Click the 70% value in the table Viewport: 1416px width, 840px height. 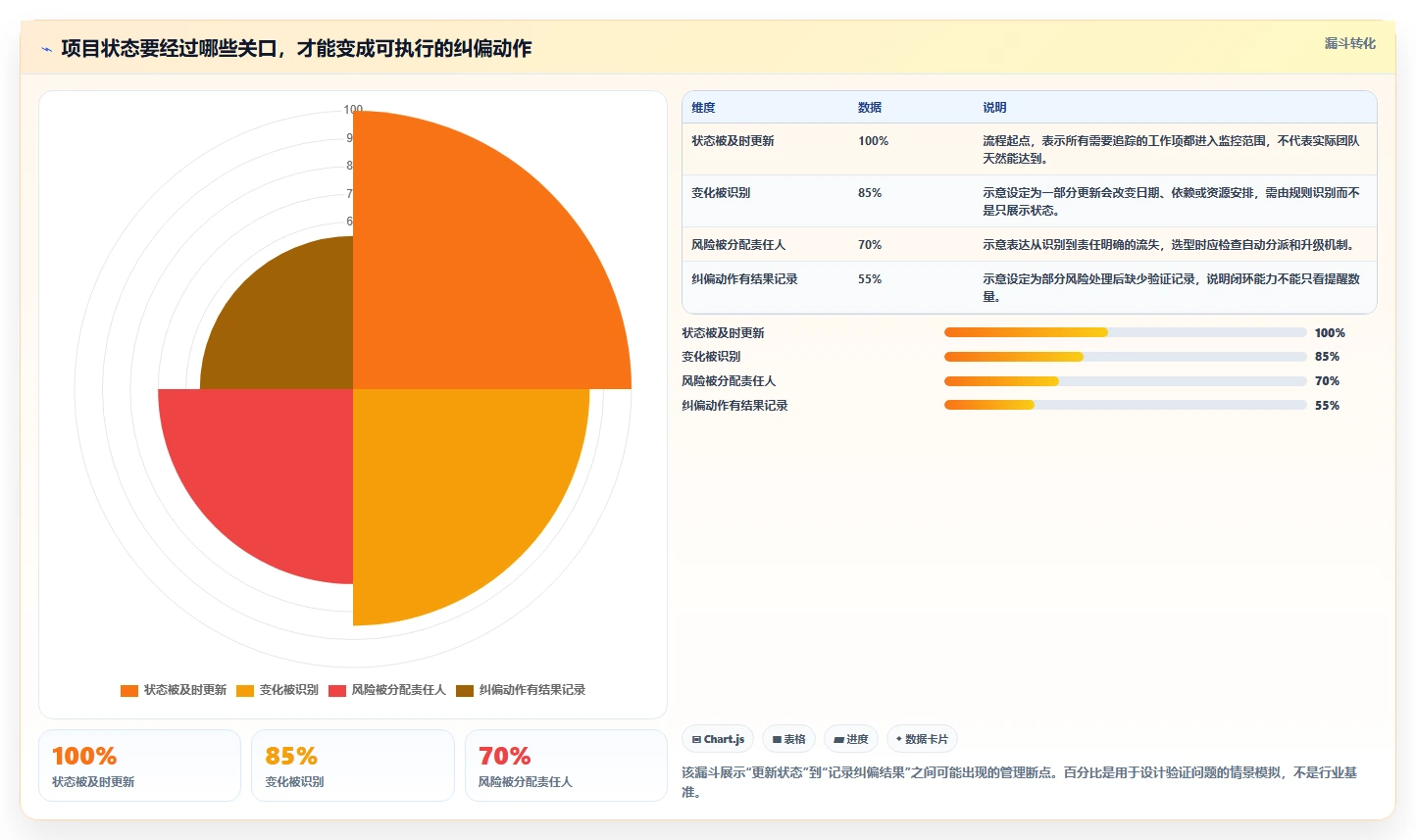(870, 245)
